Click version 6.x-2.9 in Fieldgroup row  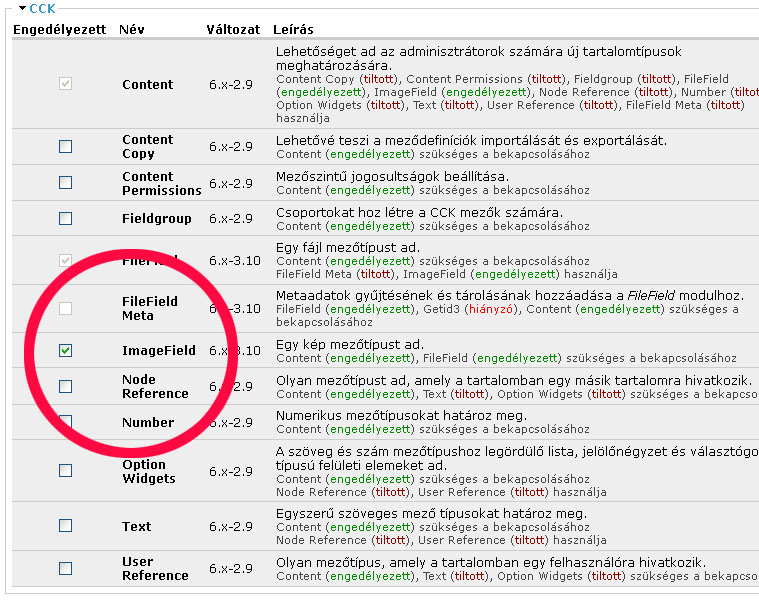[x=231, y=219]
